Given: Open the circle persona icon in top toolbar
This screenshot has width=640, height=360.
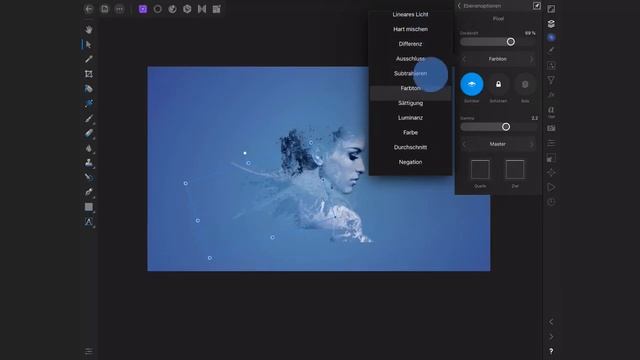Looking at the screenshot, I should point(158,9).
